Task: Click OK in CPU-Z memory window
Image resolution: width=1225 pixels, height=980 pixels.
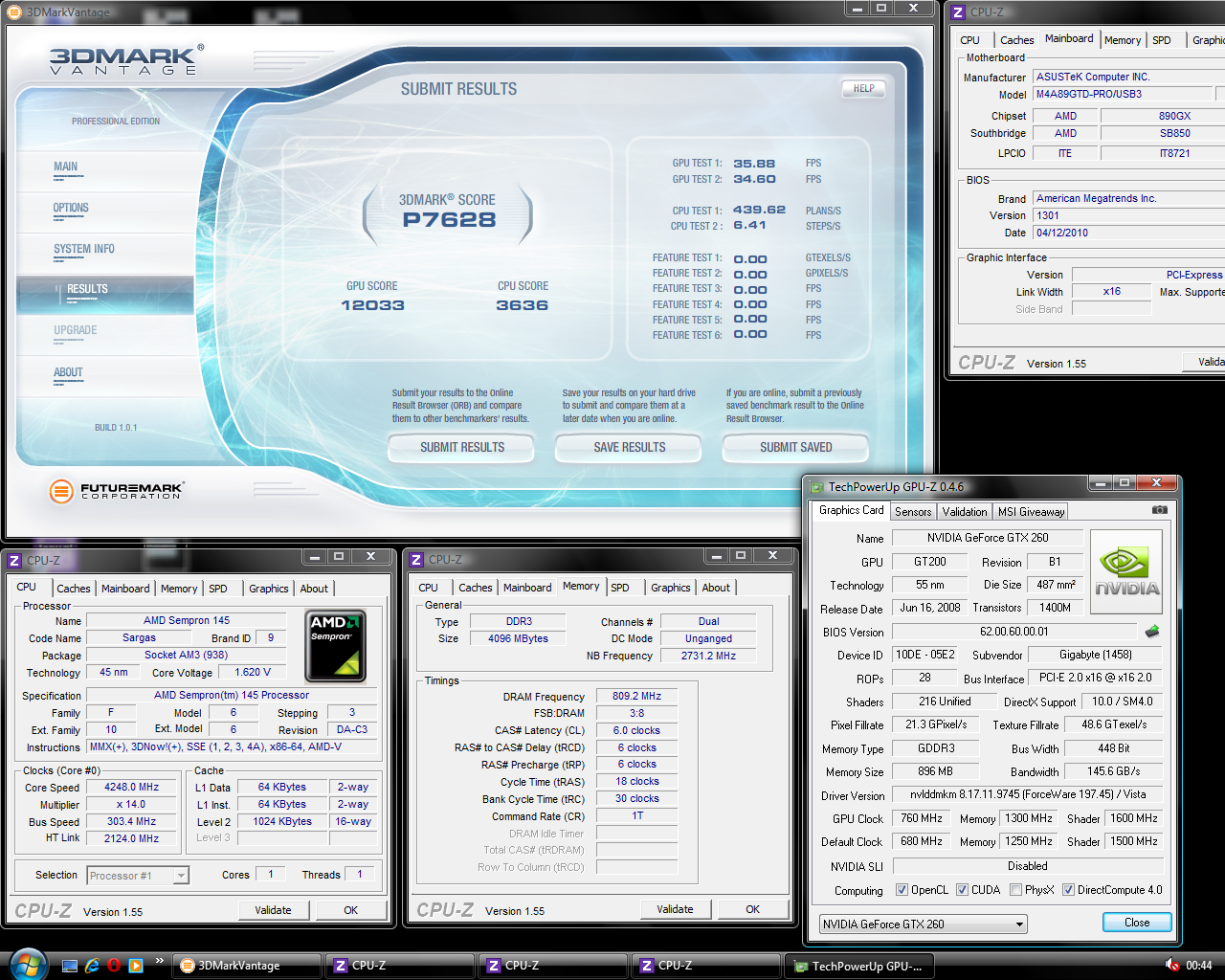Action: tap(753, 909)
